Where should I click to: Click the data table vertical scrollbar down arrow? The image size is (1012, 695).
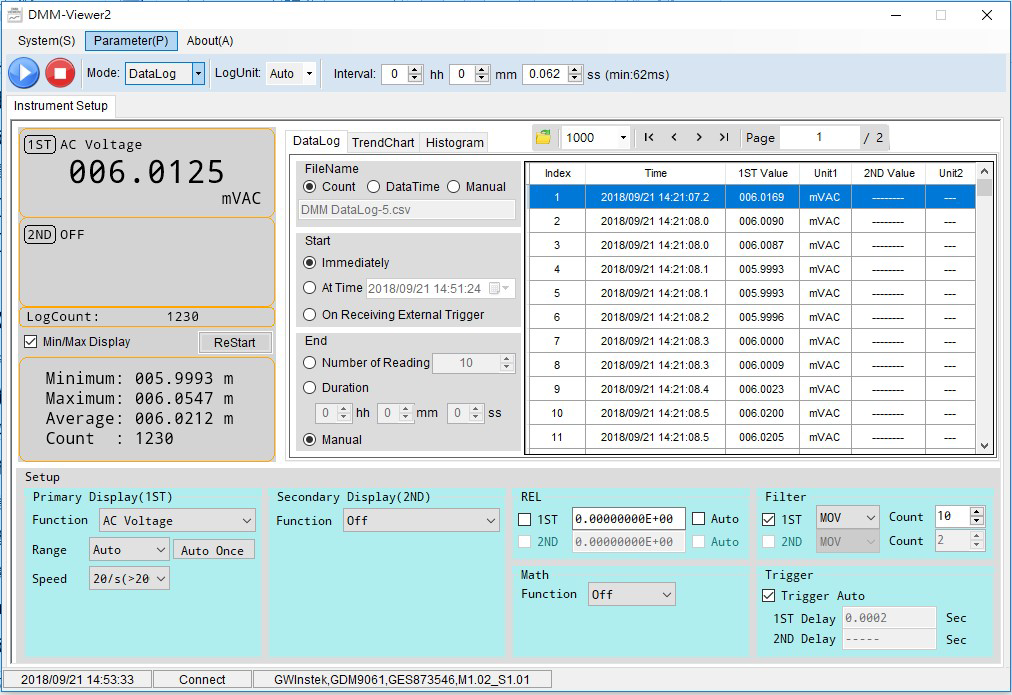pyautogui.click(x=984, y=446)
